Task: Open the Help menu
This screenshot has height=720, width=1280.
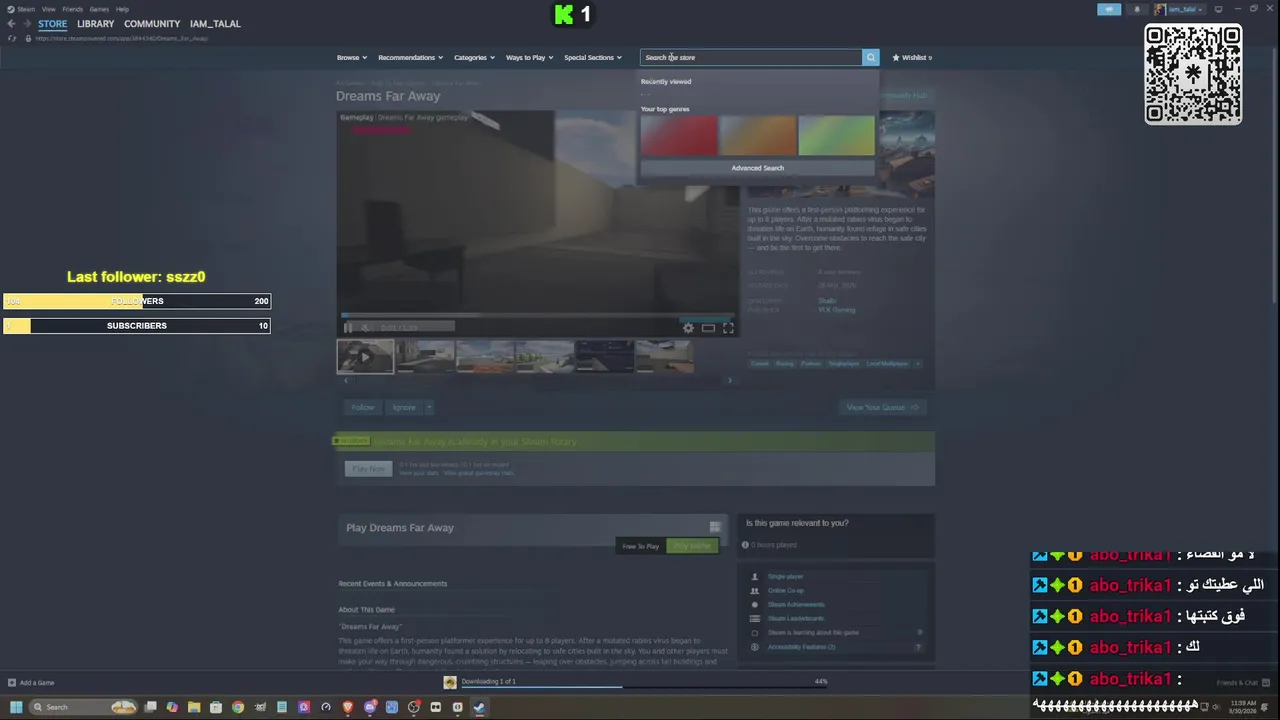Action: pos(122,9)
